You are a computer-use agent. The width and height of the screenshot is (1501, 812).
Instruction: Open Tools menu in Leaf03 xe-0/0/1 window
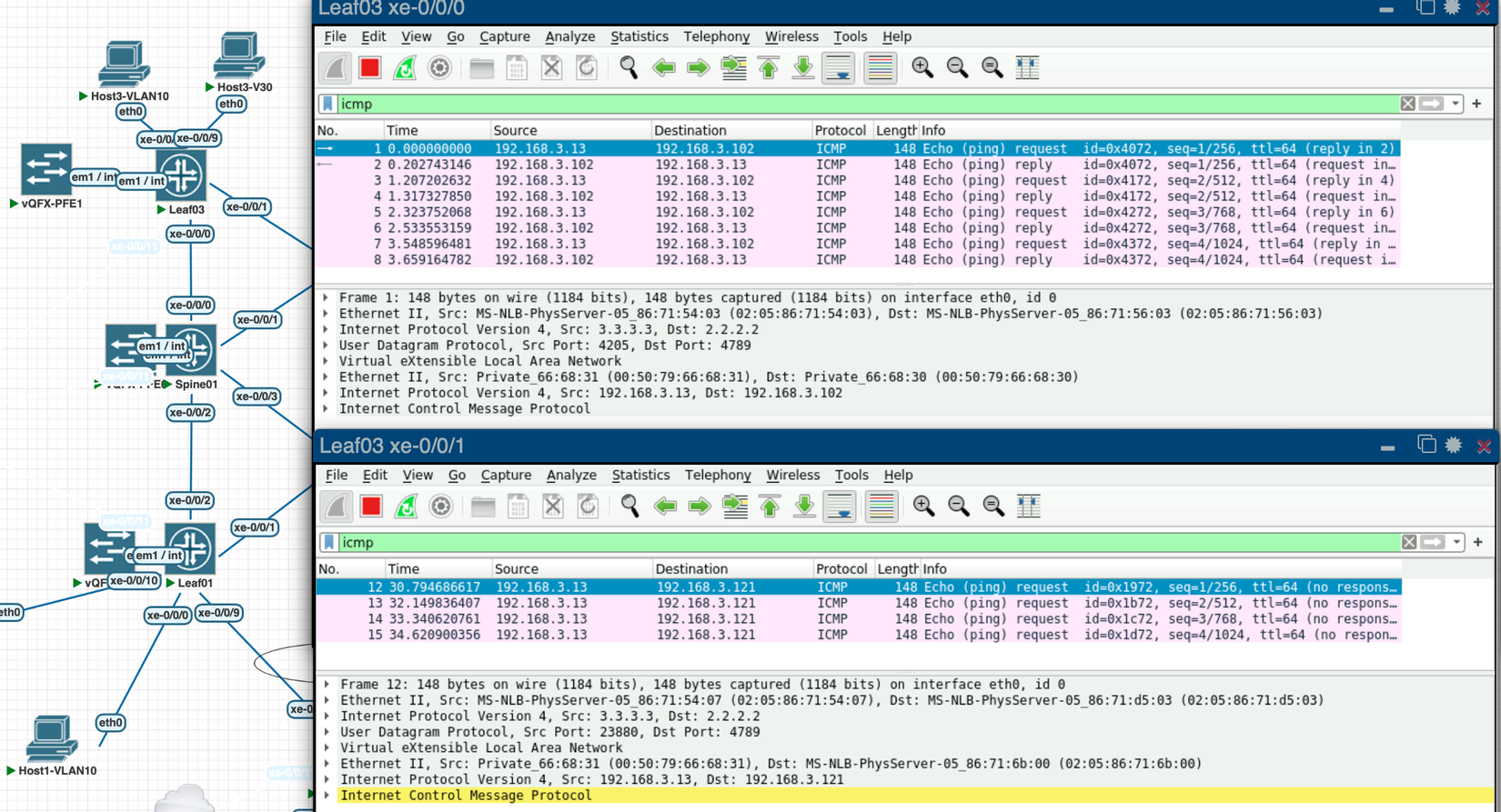click(851, 475)
